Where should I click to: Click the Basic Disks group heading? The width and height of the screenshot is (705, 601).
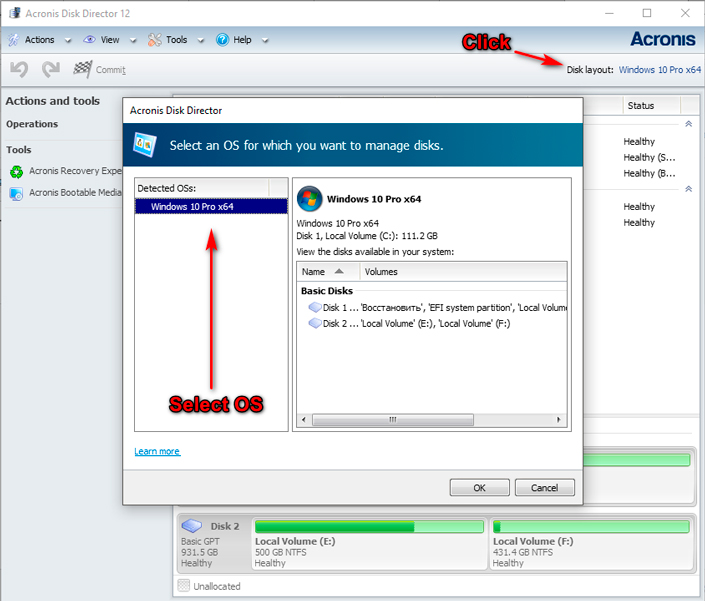coord(327,291)
